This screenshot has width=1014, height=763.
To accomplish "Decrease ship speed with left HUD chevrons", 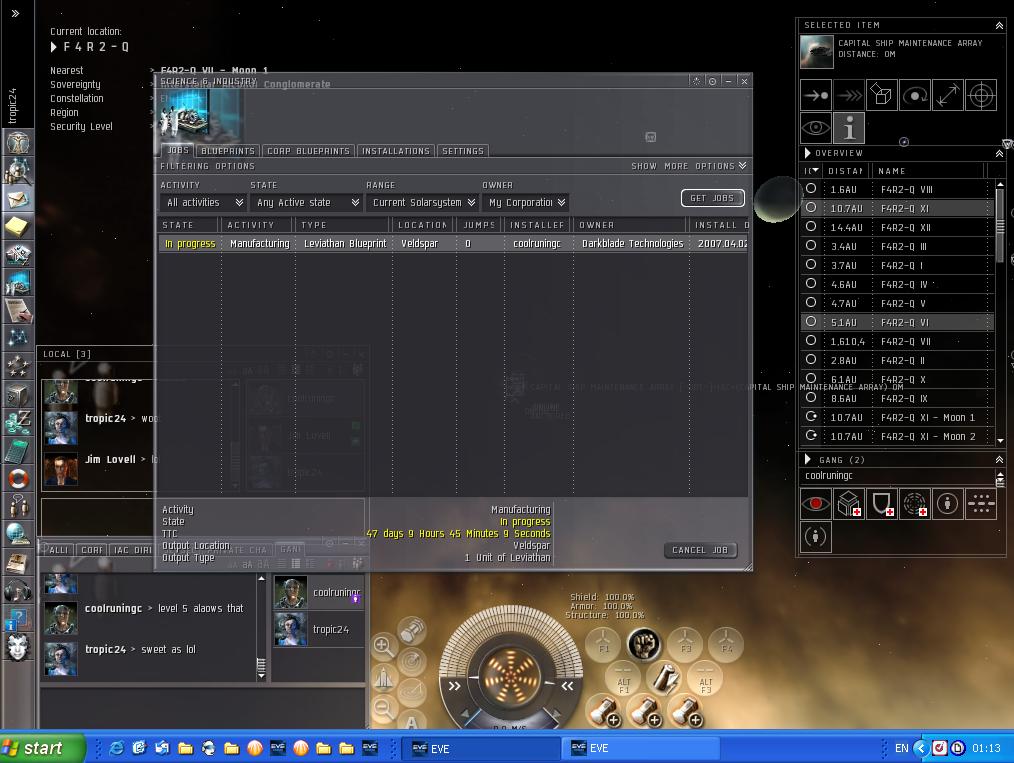I will pos(455,686).
